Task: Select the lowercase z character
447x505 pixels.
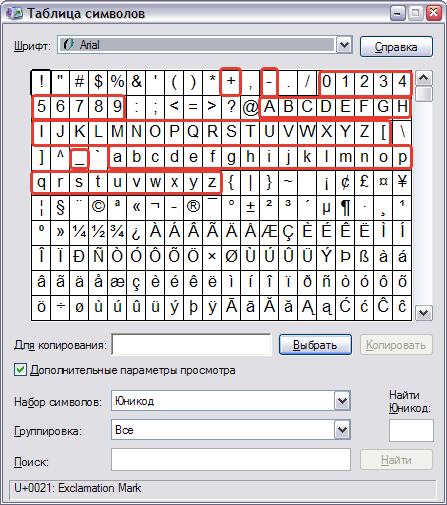Action: (212, 182)
